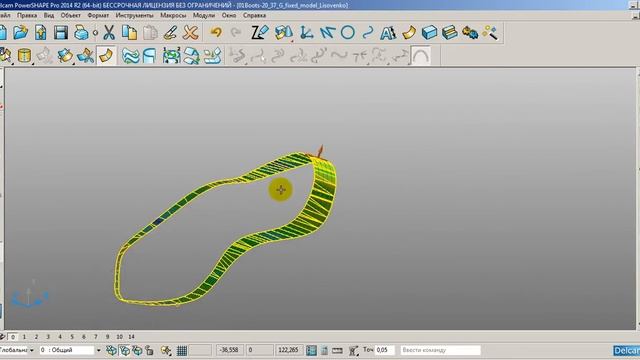
Task: Click the blue fillet surface icon
Action: 149,56
